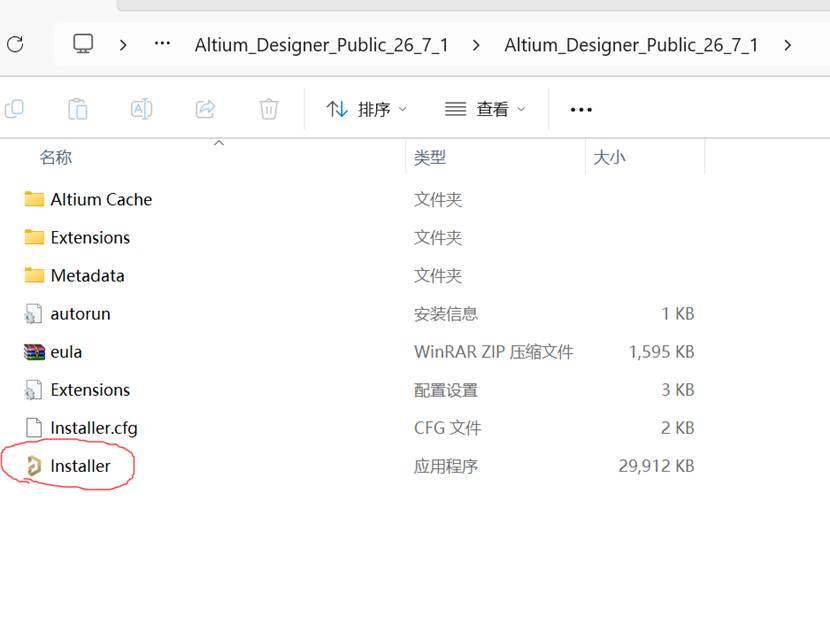
Task: Click the Share toolbar icon
Action: pyautogui.click(x=205, y=109)
